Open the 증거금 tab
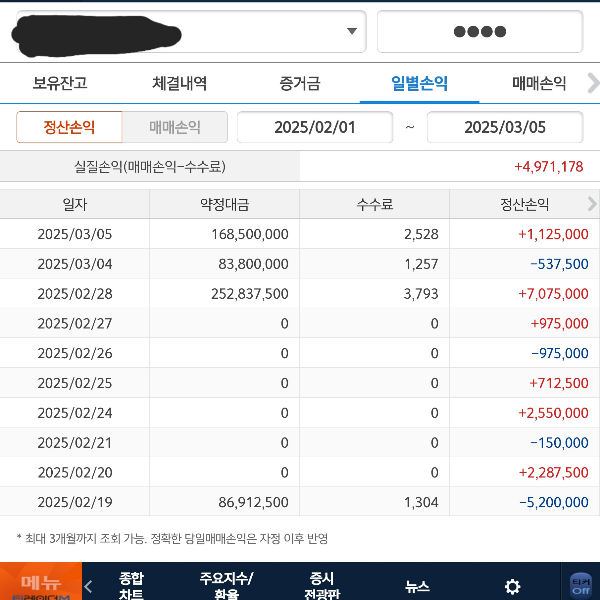Image resolution: width=600 pixels, height=600 pixels. click(x=300, y=83)
